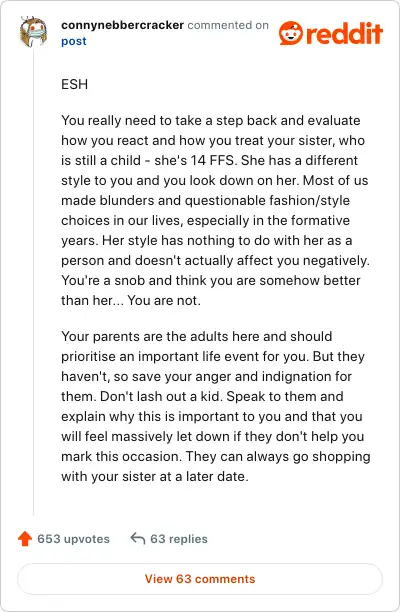Click the paragraph starting "Your parents are"
Image resolution: width=400 pixels, height=612 pixels.
216,406
